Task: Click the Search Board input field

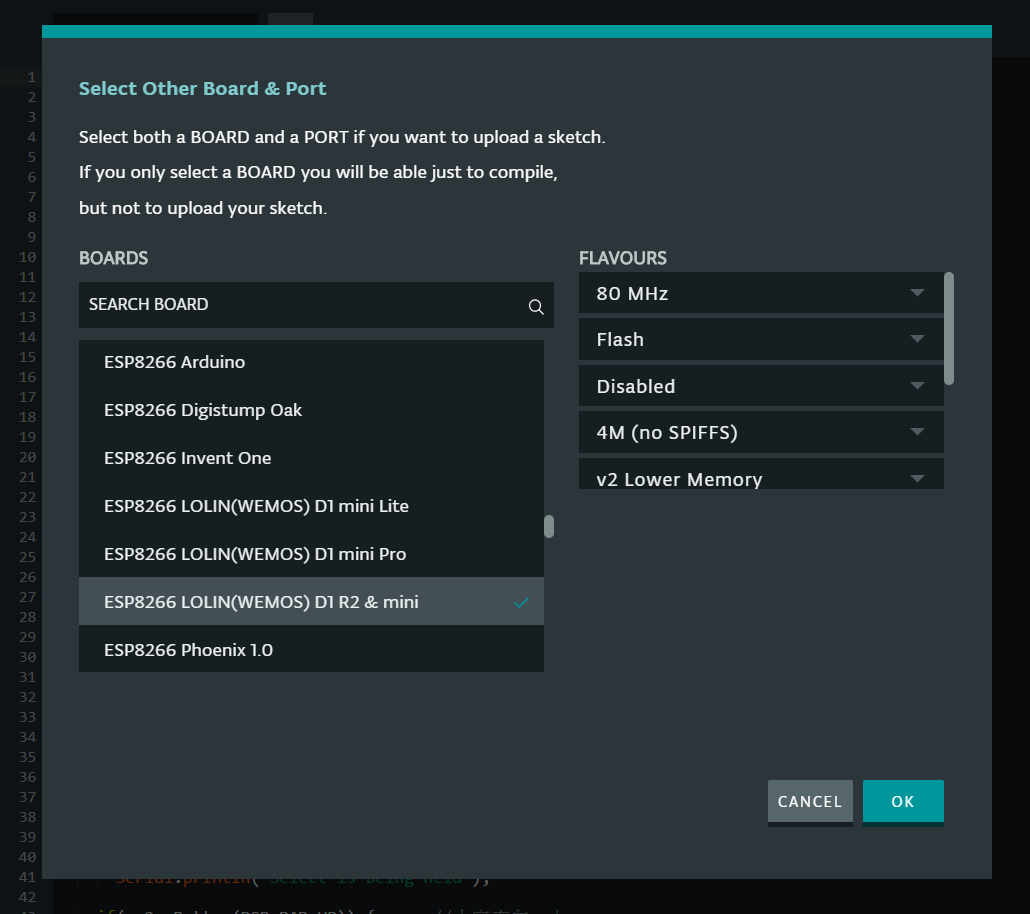Action: (x=316, y=305)
